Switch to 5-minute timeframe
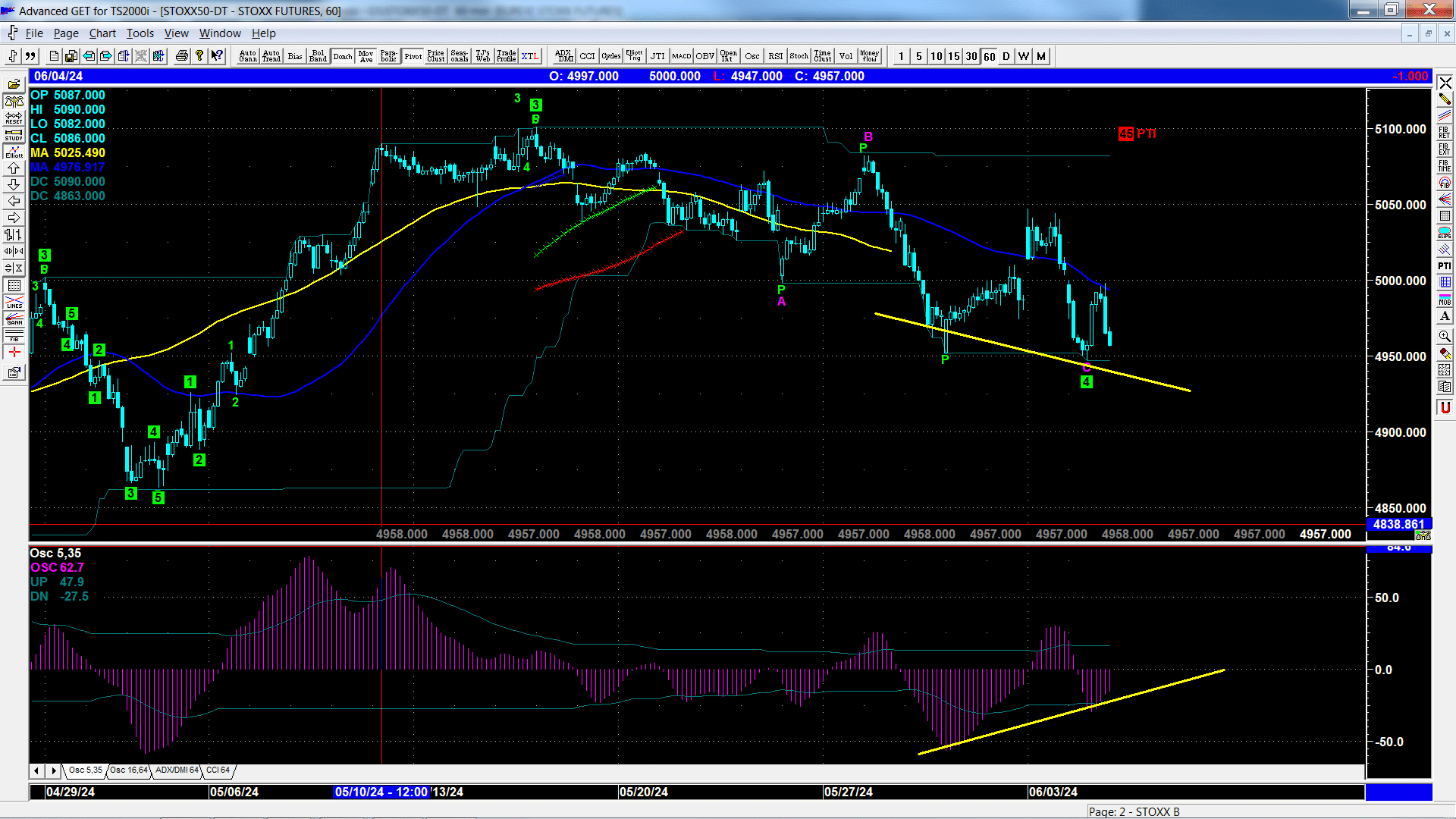This screenshot has width=1456, height=819. (919, 56)
